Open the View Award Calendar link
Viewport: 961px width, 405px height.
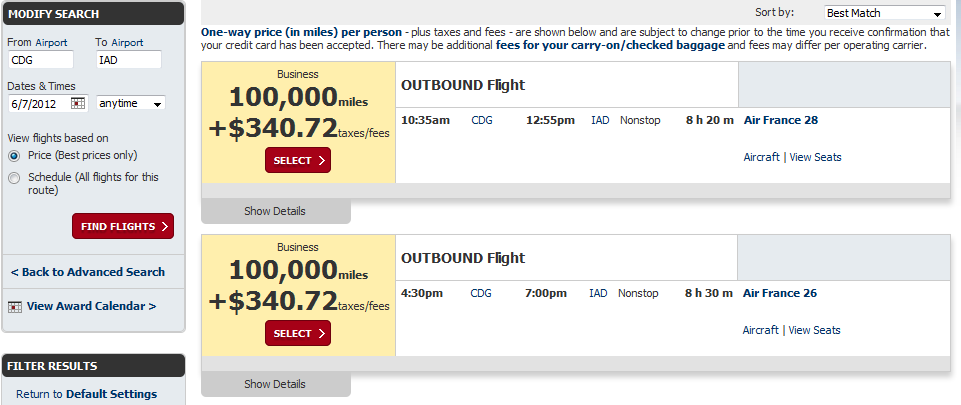tap(91, 306)
